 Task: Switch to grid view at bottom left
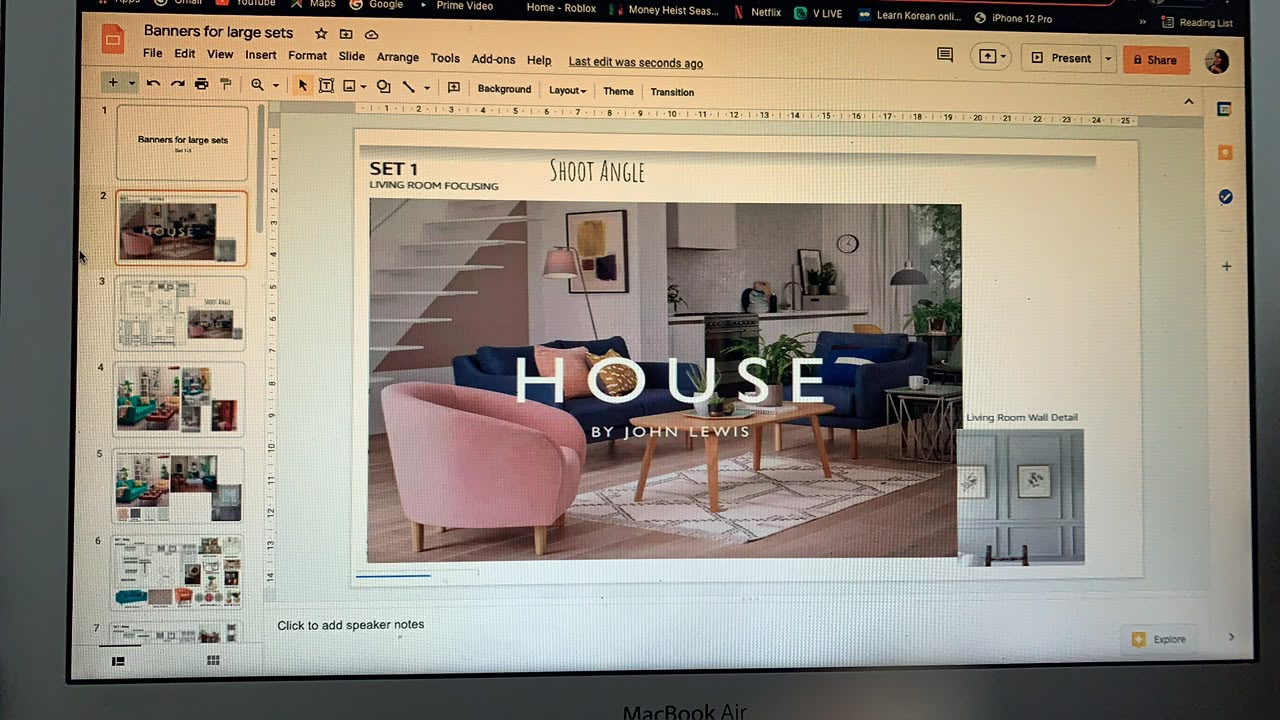tap(213, 661)
